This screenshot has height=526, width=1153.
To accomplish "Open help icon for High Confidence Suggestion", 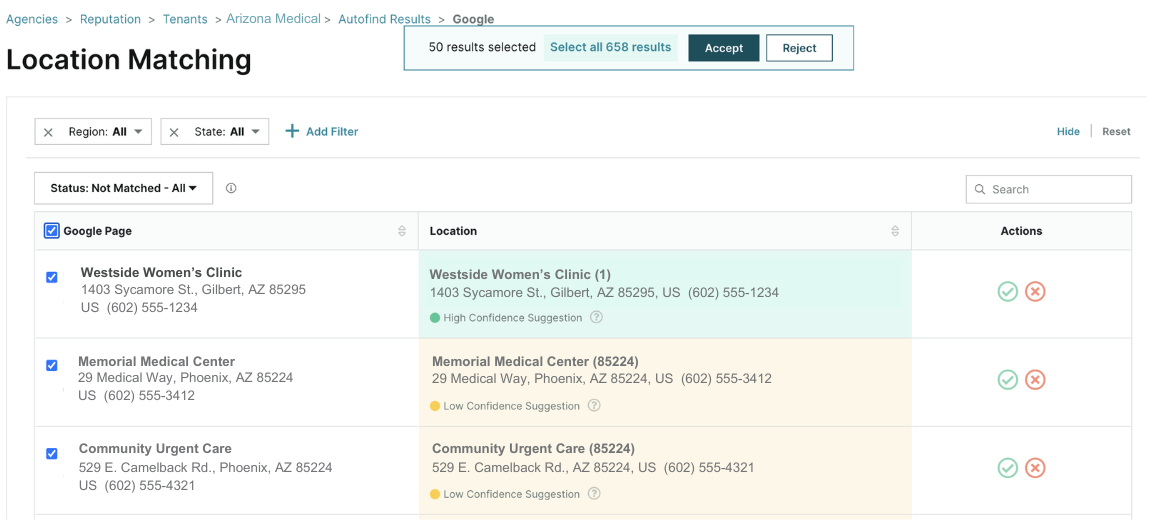I will (597, 318).
